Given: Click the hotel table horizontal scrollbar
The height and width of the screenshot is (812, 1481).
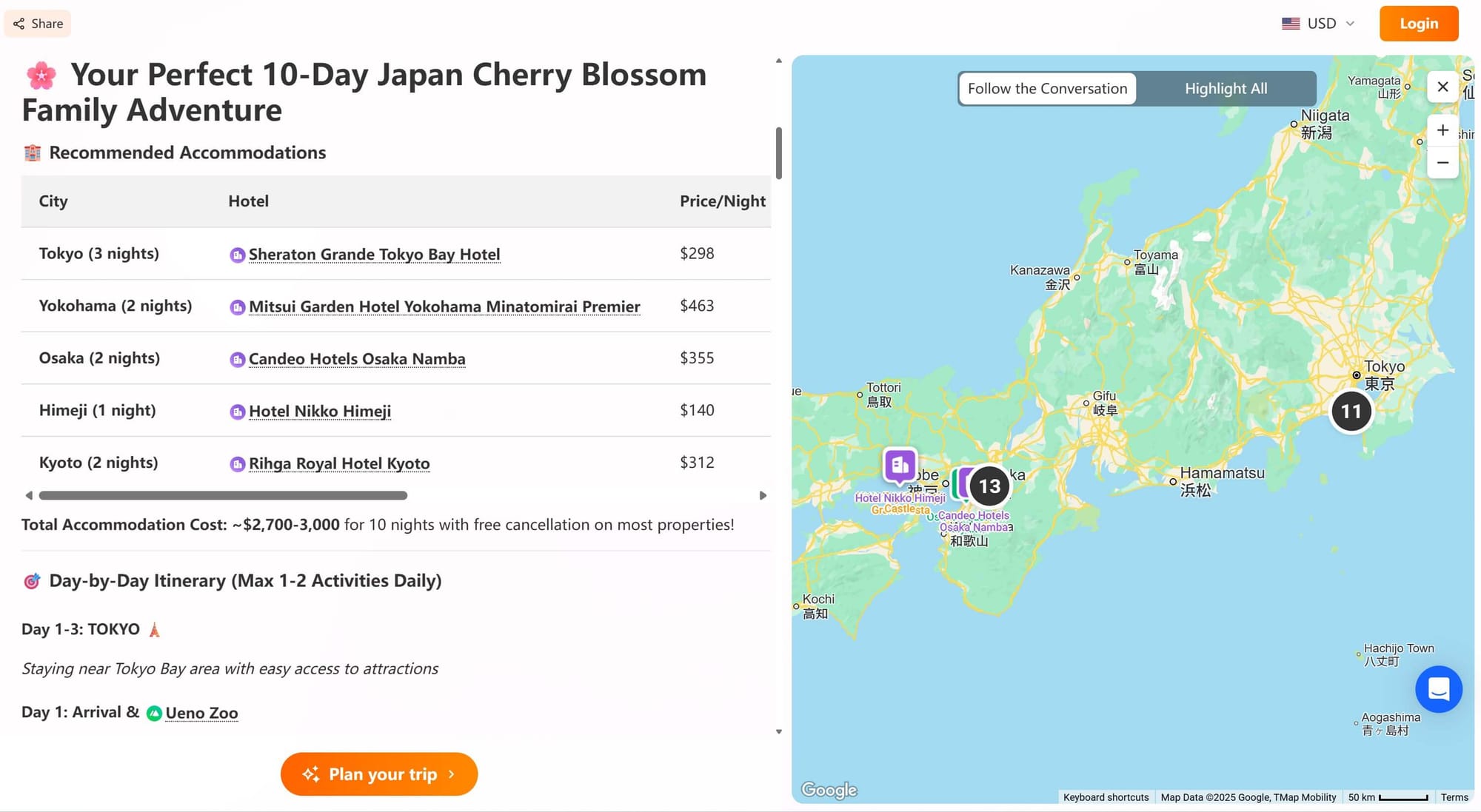Looking at the screenshot, I should pyautogui.click(x=223, y=495).
